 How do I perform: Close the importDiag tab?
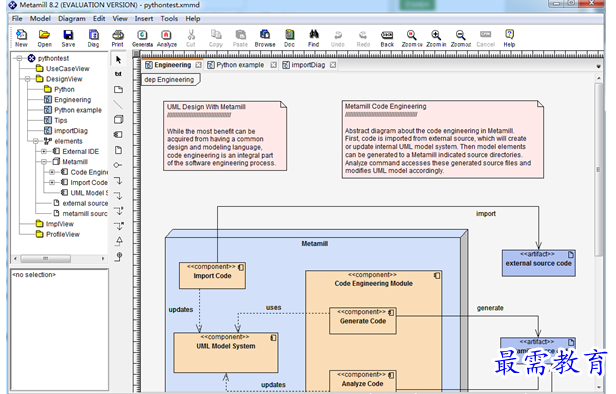[x=333, y=65]
